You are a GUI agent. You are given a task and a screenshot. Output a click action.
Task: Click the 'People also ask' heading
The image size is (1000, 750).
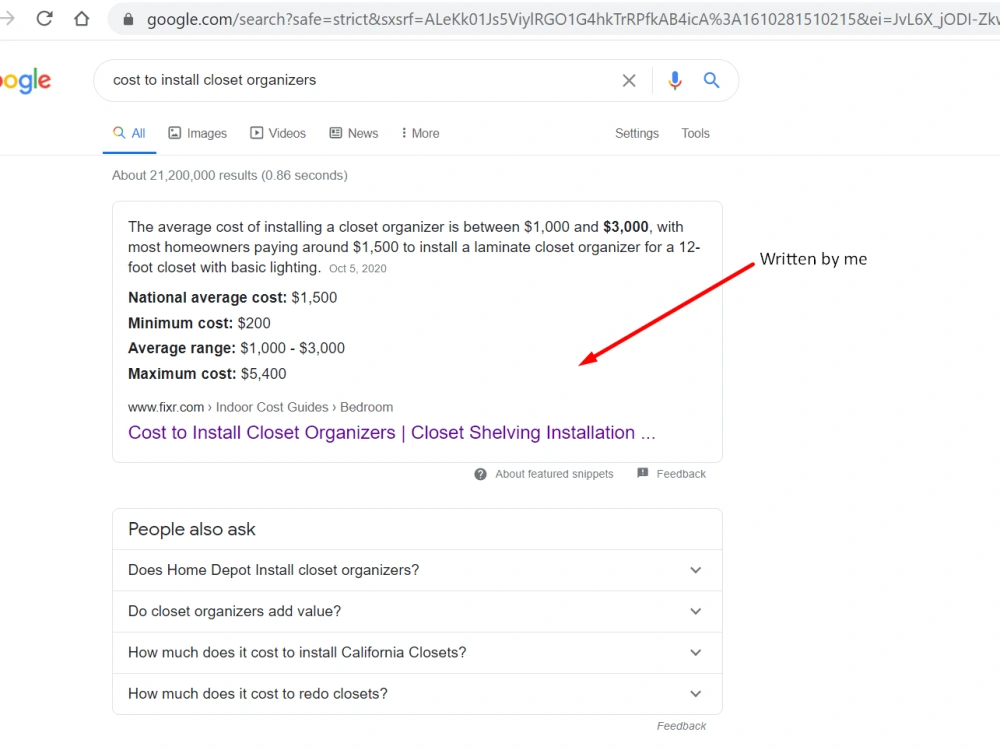191,529
